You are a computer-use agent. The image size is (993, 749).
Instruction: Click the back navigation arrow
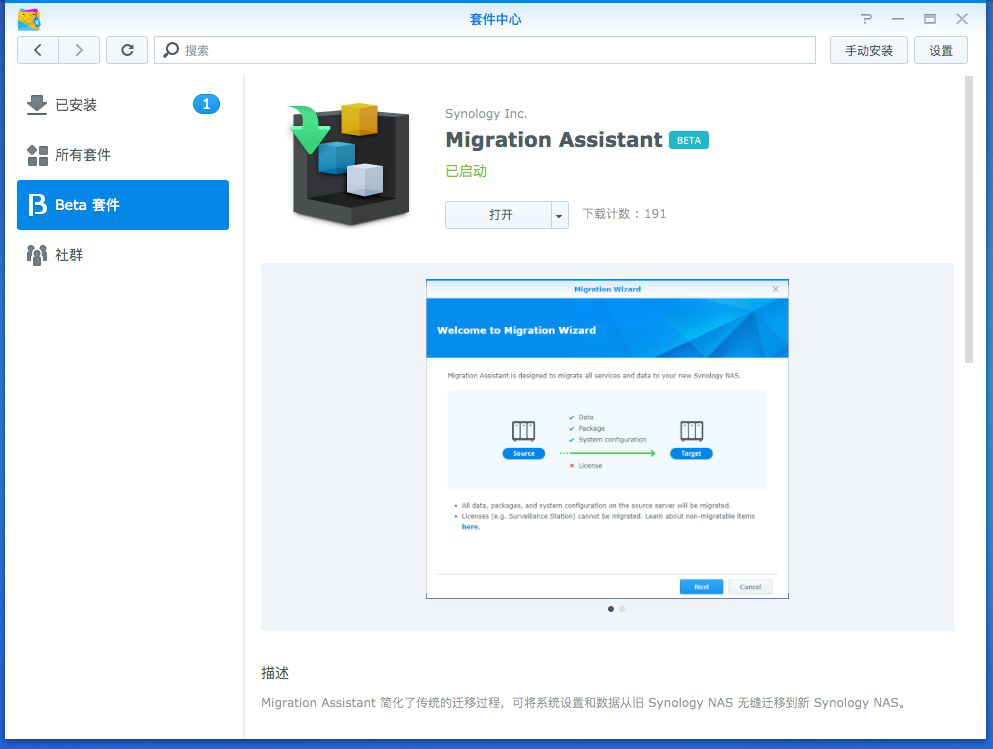[x=38, y=50]
